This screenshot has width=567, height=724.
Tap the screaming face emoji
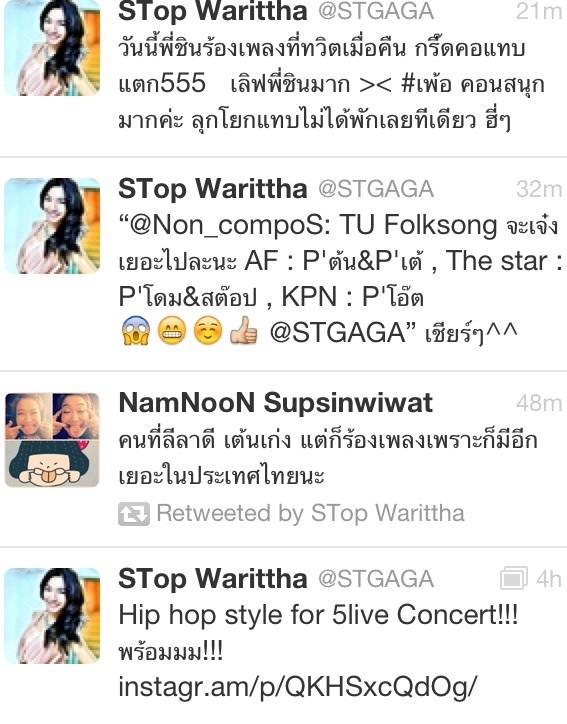[136, 331]
